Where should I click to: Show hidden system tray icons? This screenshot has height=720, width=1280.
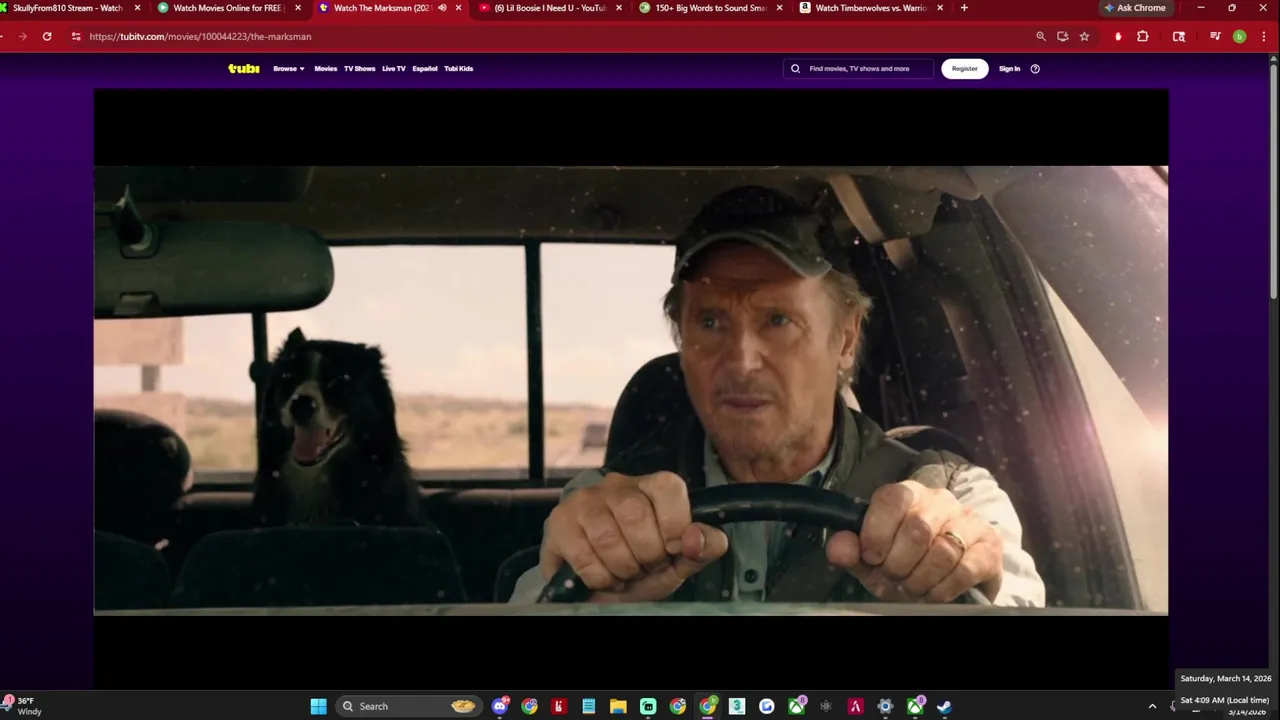tap(1152, 707)
